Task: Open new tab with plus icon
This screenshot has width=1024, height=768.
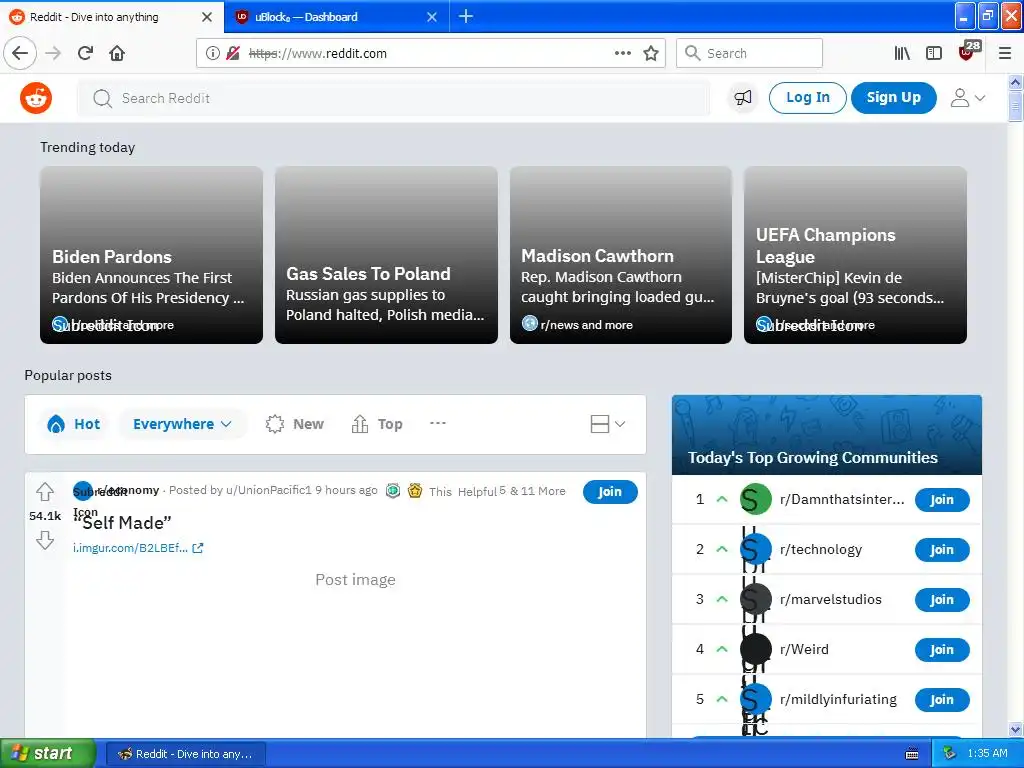Action: pyautogui.click(x=466, y=16)
